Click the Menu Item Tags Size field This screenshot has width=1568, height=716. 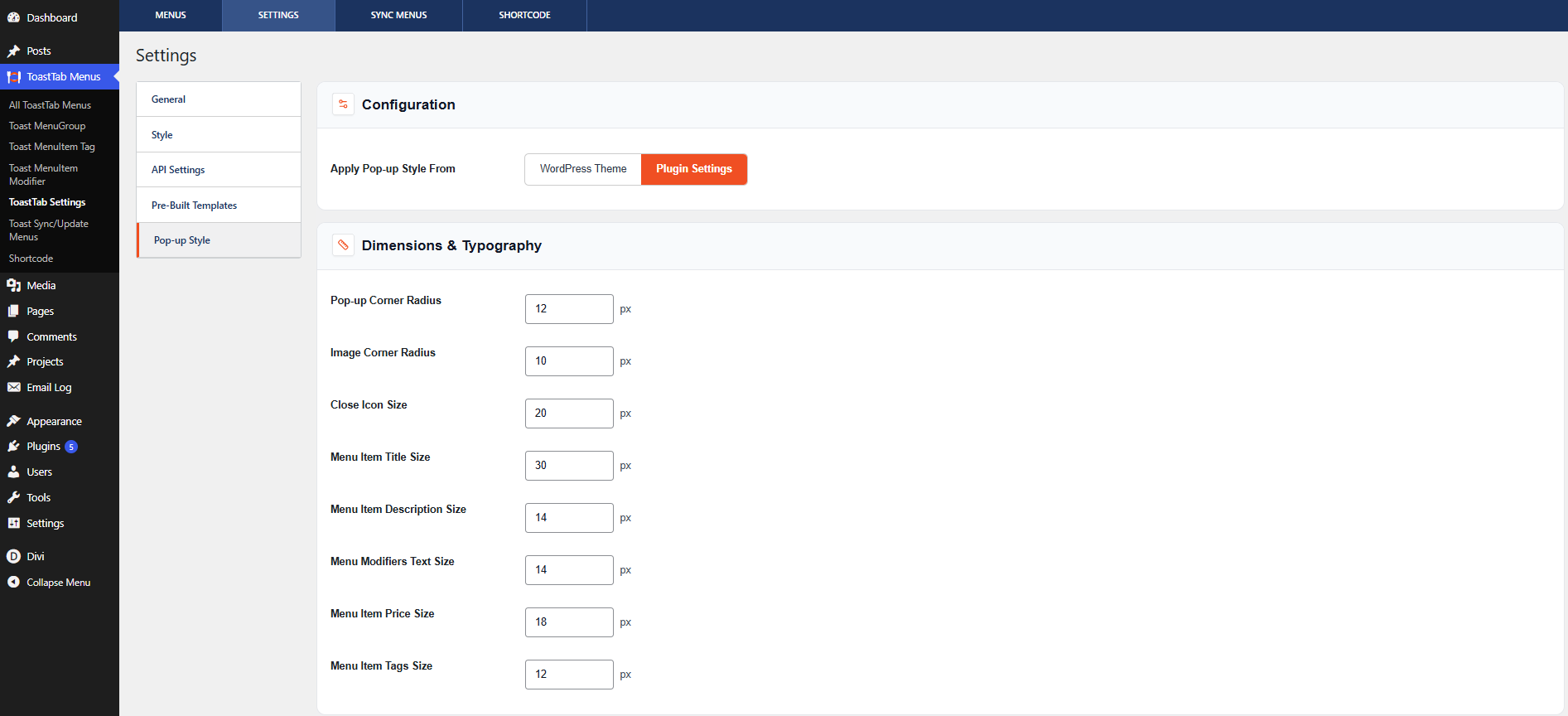click(569, 675)
